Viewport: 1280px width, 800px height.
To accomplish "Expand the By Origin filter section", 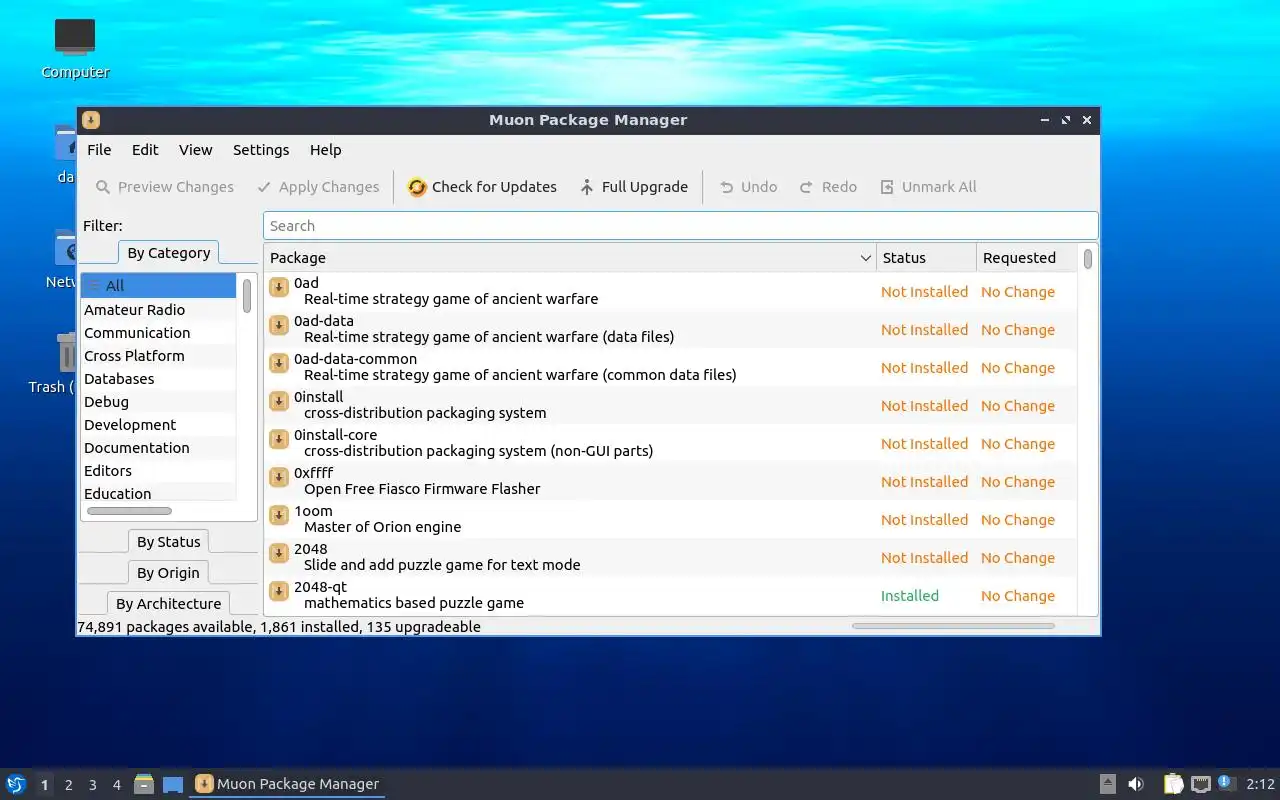I will 168,573.
